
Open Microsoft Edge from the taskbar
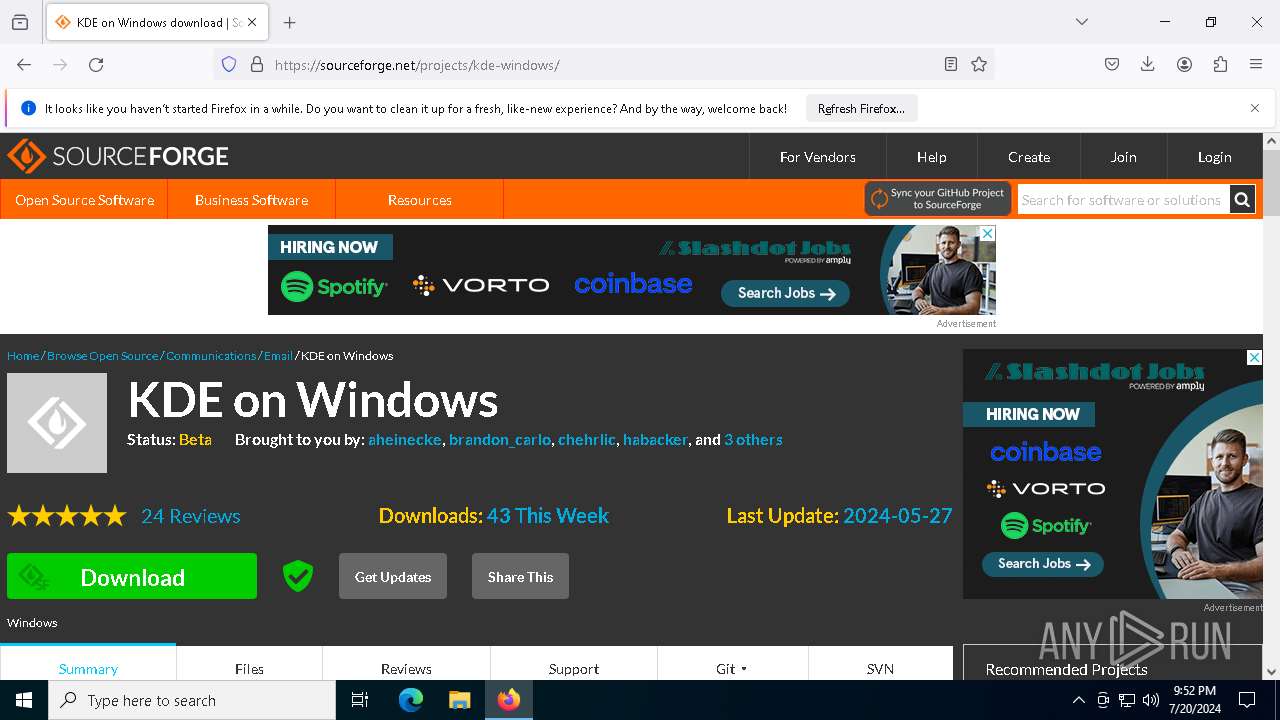[411, 700]
